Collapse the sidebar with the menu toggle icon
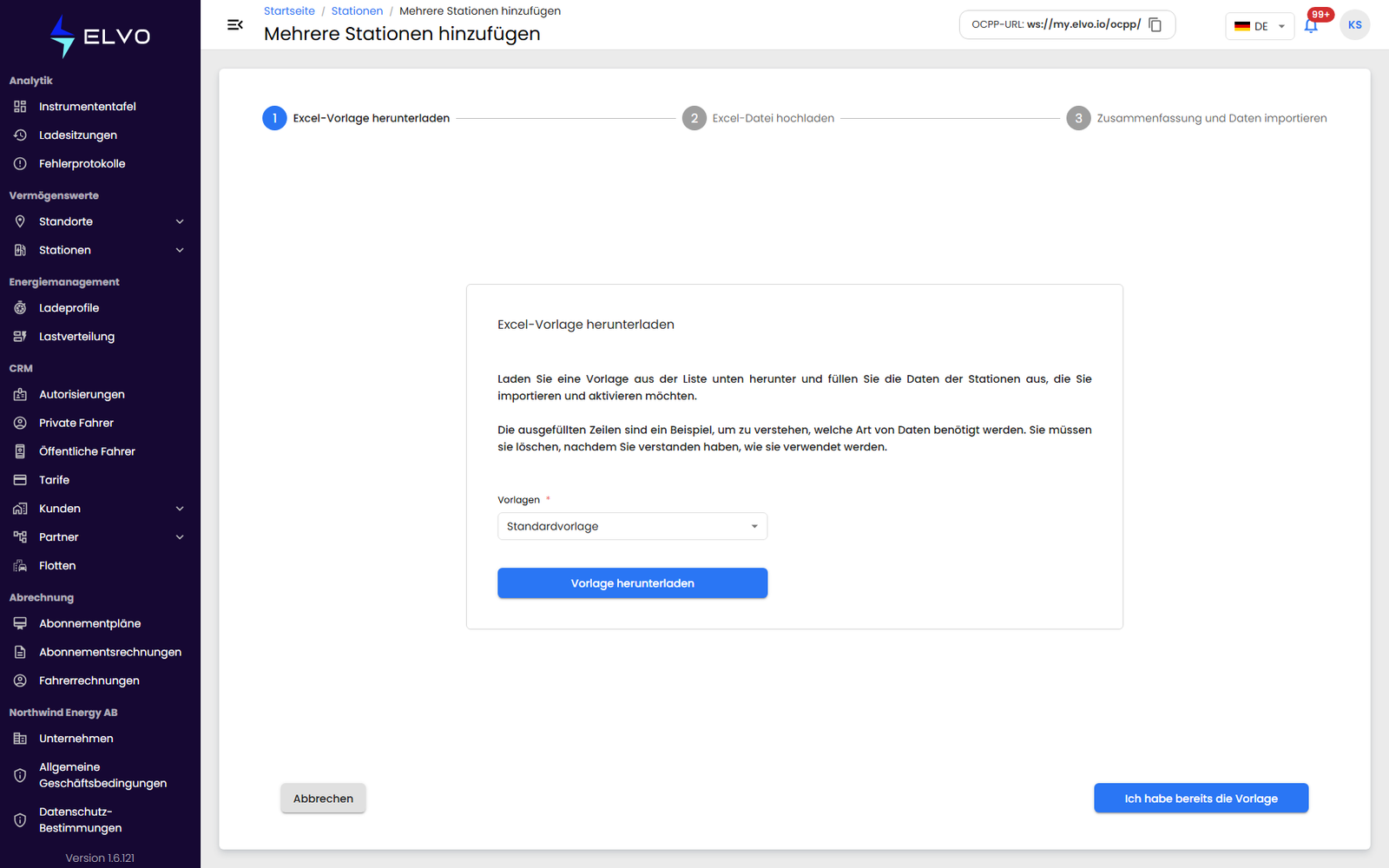 pyautogui.click(x=234, y=24)
